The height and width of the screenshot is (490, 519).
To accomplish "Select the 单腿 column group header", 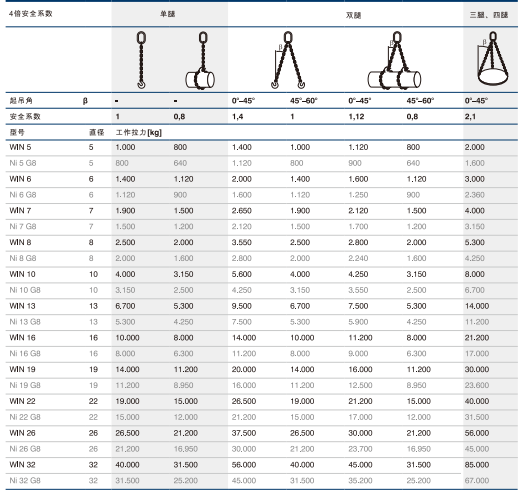I will (168, 14).
